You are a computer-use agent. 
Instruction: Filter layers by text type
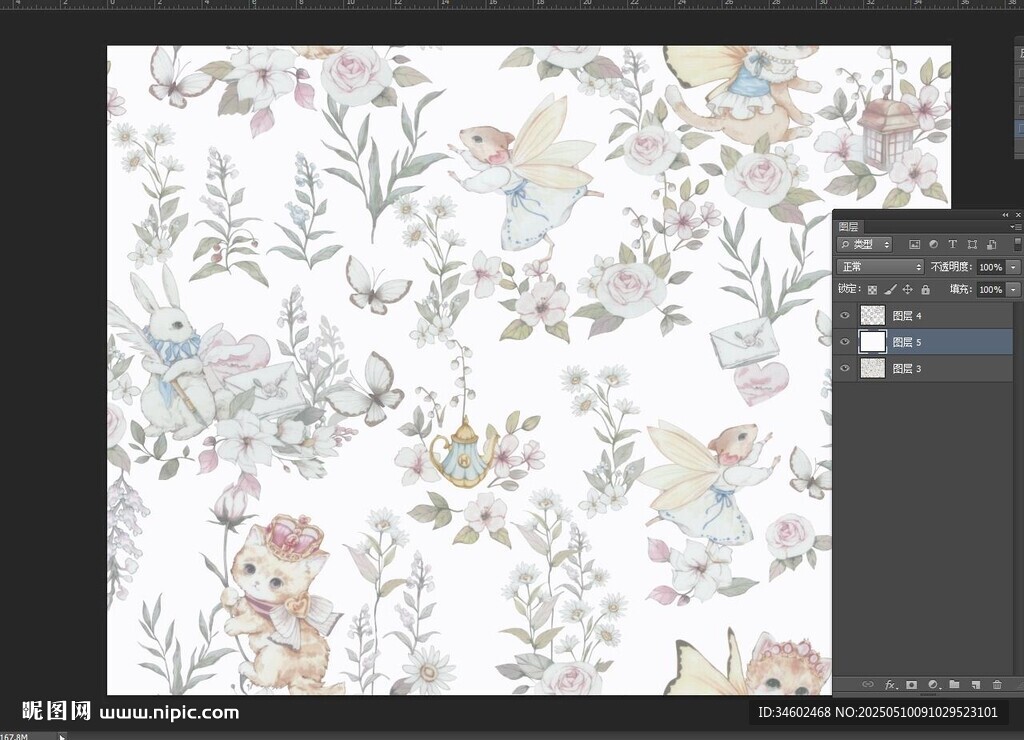(952, 245)
